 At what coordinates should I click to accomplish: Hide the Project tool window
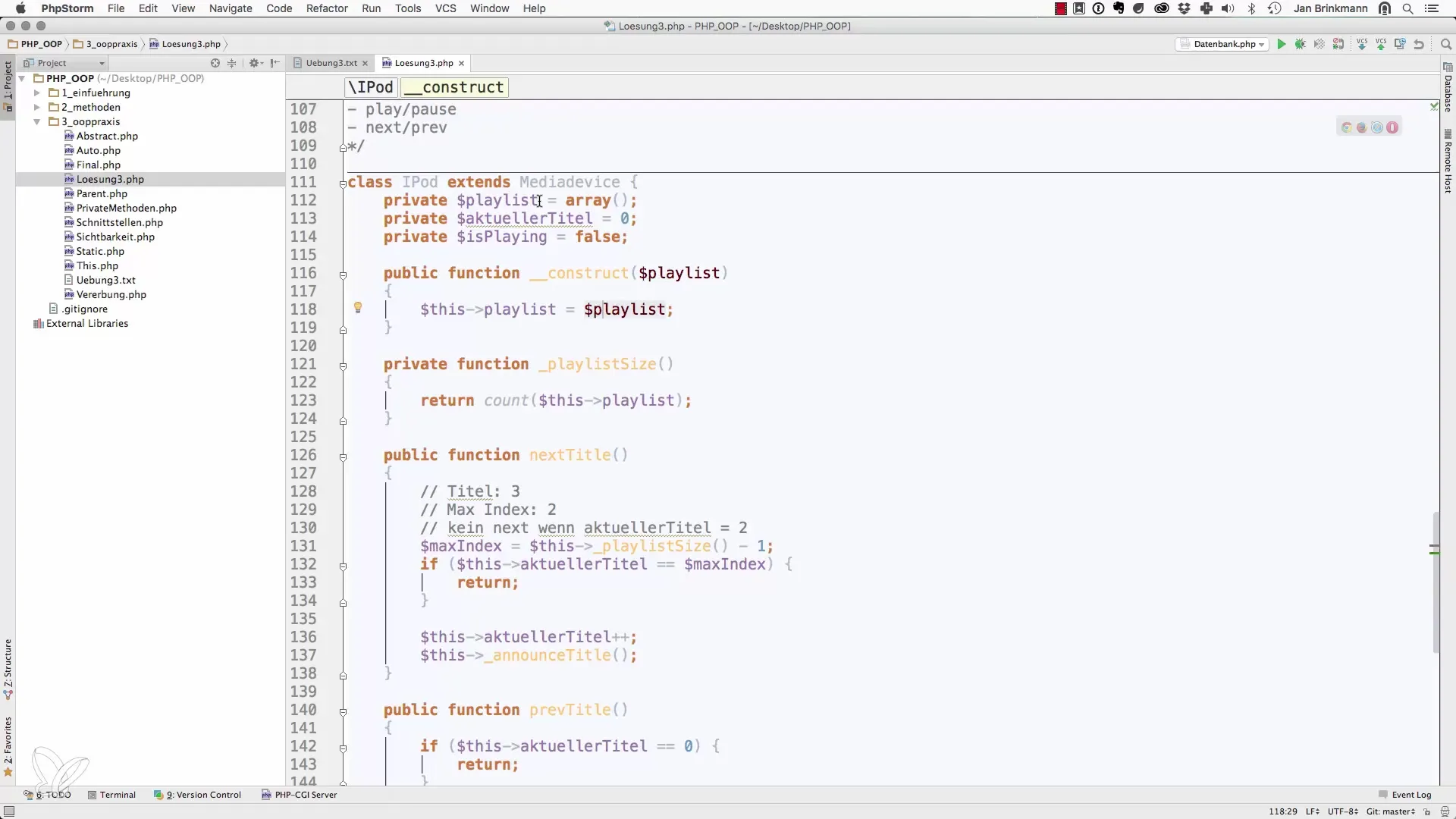[x=275, y=63]
